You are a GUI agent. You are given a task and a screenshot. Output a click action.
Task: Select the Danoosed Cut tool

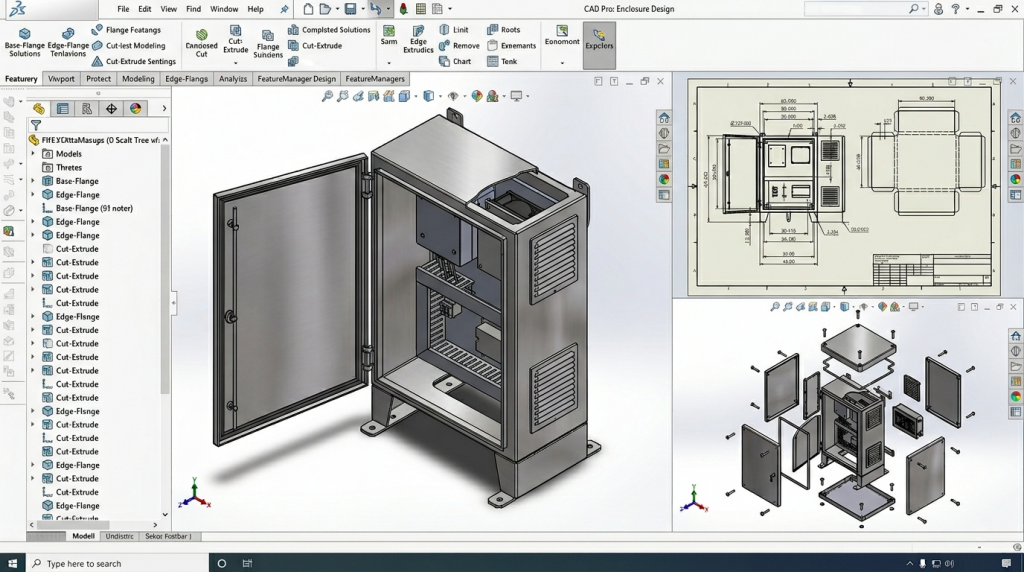tap(202, 35)
